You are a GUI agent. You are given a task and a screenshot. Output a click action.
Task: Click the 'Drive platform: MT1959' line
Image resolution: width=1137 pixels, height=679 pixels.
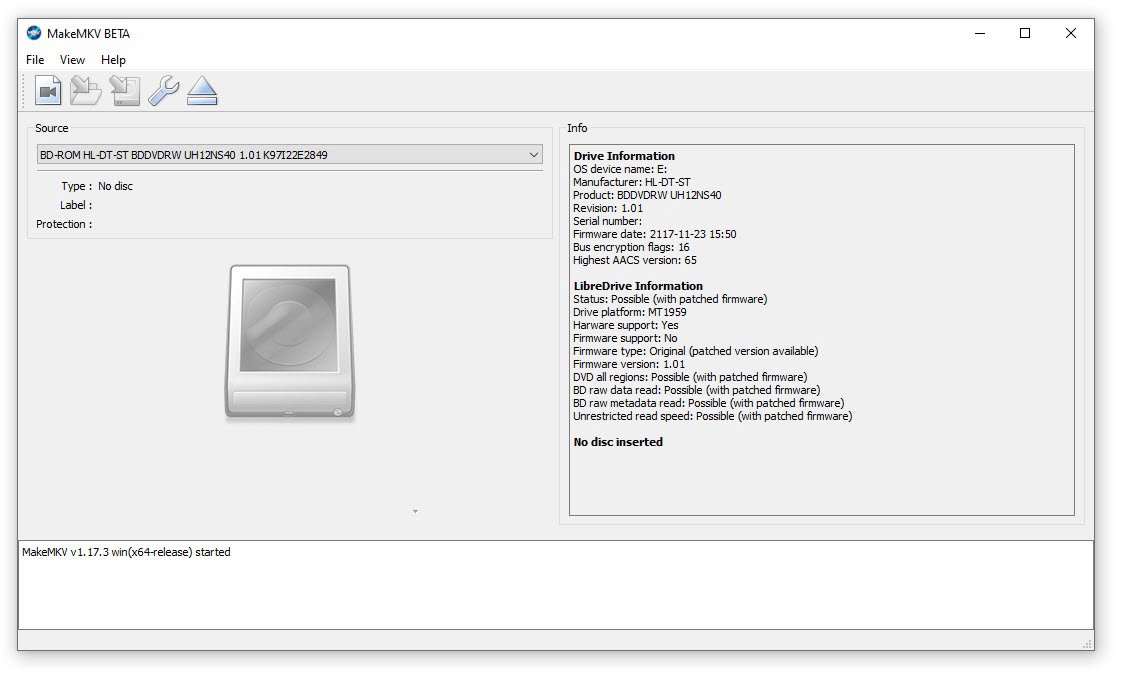629,312
